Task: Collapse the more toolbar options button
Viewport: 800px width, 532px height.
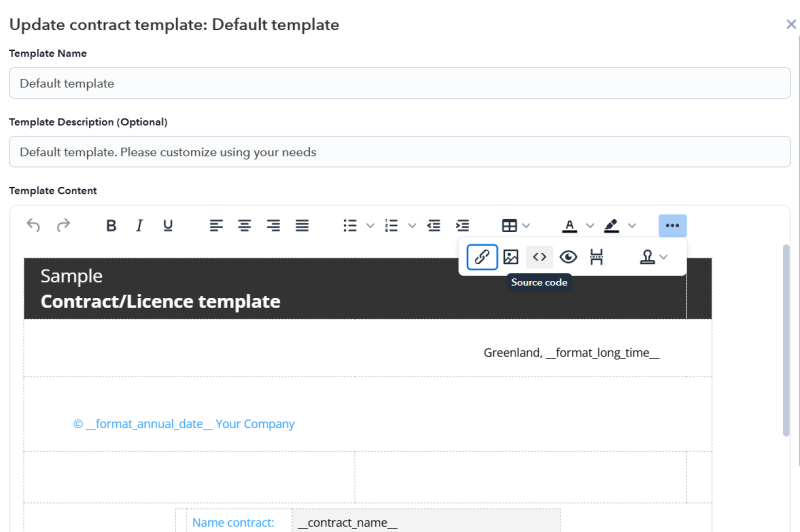Action: tap(672, 225)
